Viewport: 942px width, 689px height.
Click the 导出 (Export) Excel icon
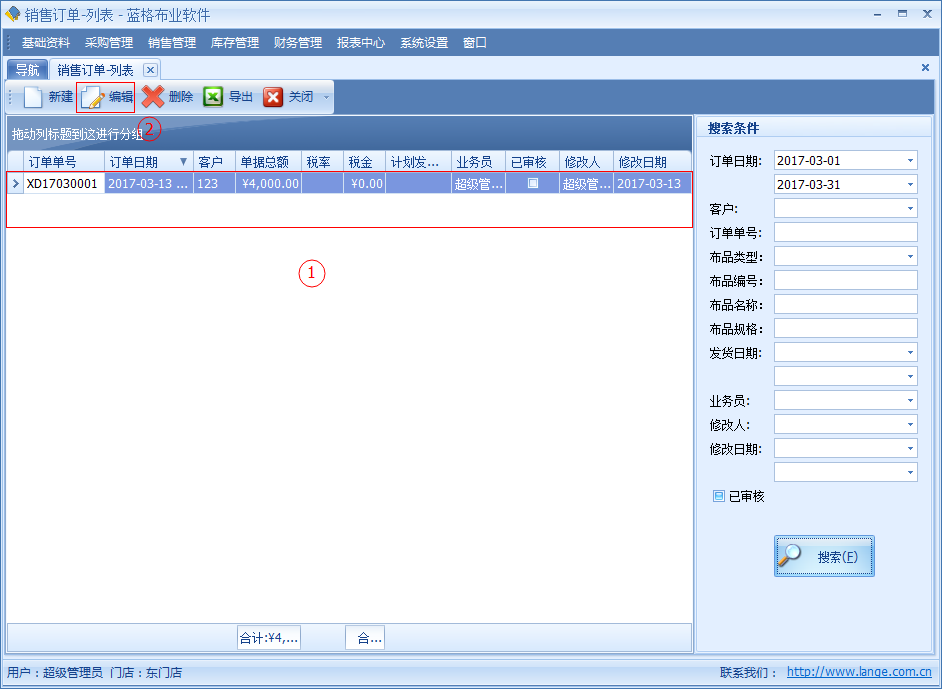(213, 97)
